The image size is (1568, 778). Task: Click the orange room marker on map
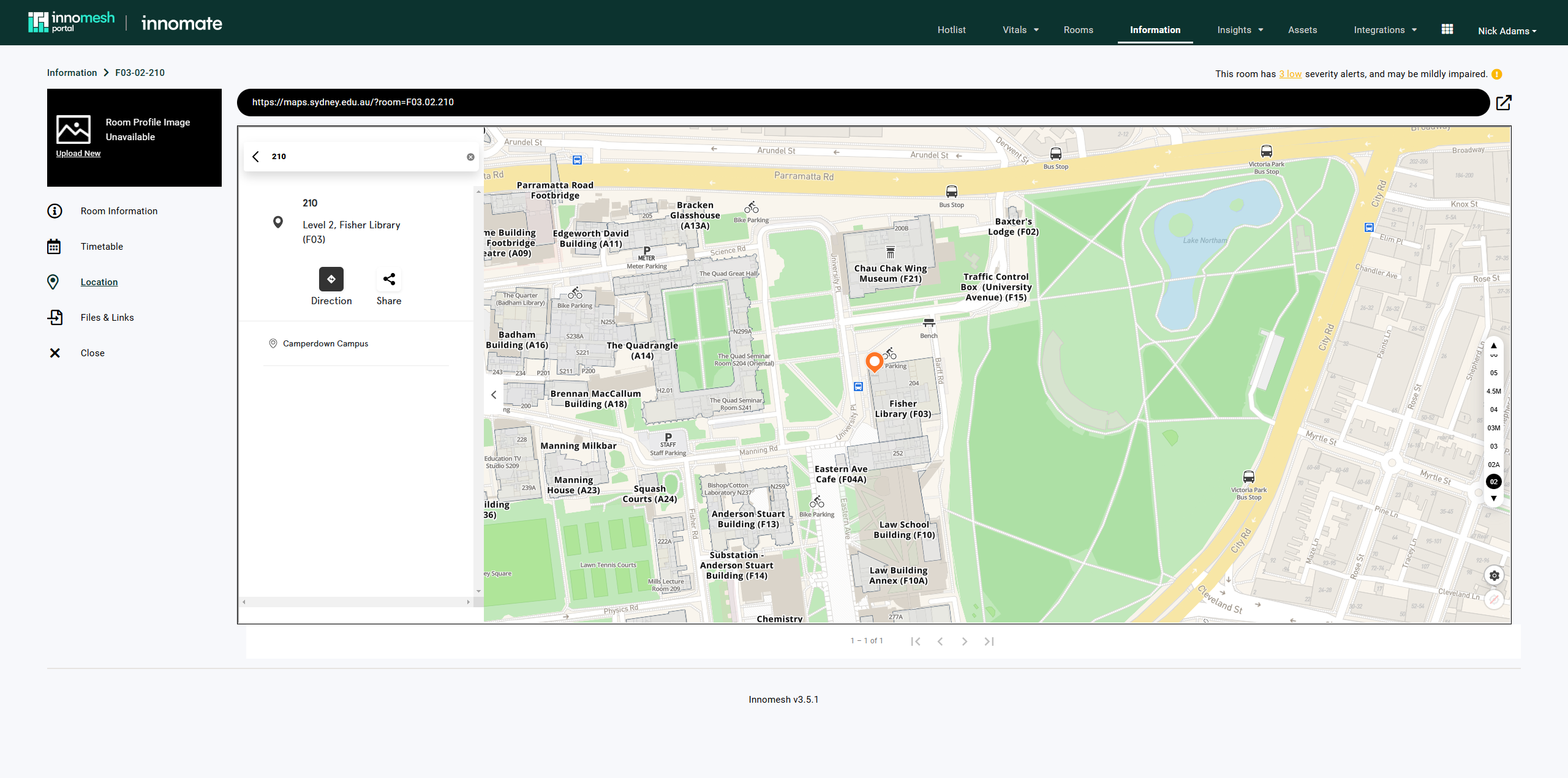coord(874,361)
